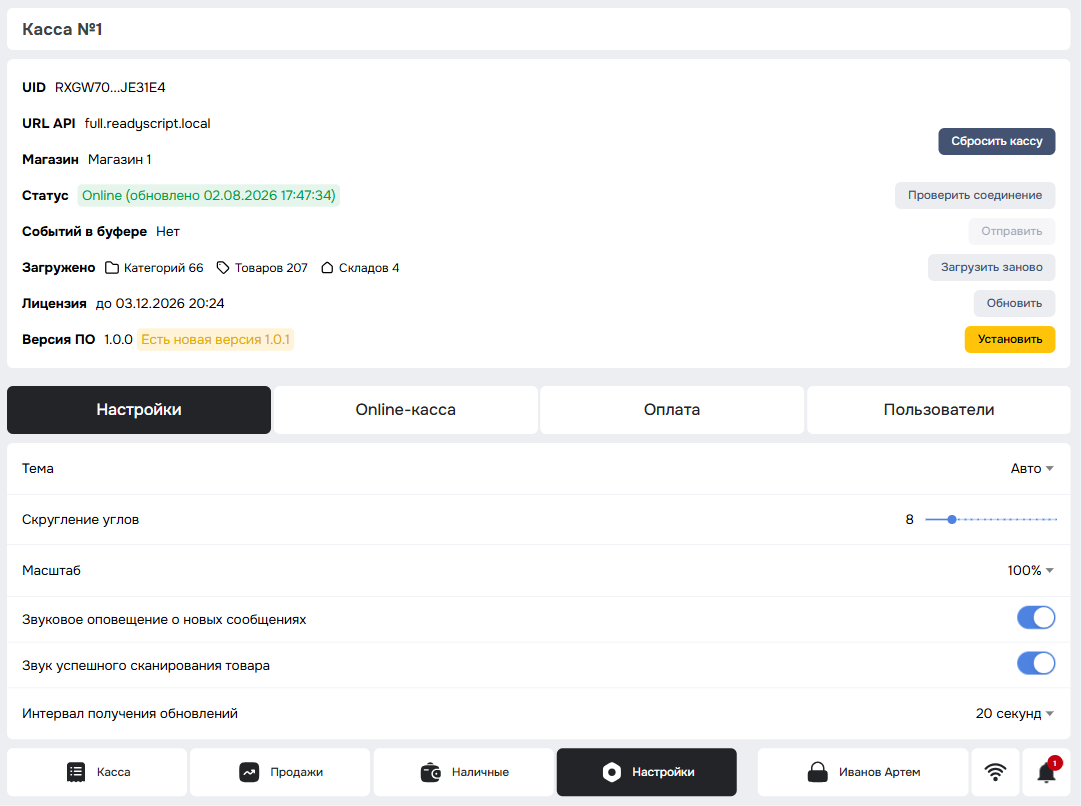Switch to the Оплата tab
The width and height of the screenshot is (1081, 806).
point(672,410)
